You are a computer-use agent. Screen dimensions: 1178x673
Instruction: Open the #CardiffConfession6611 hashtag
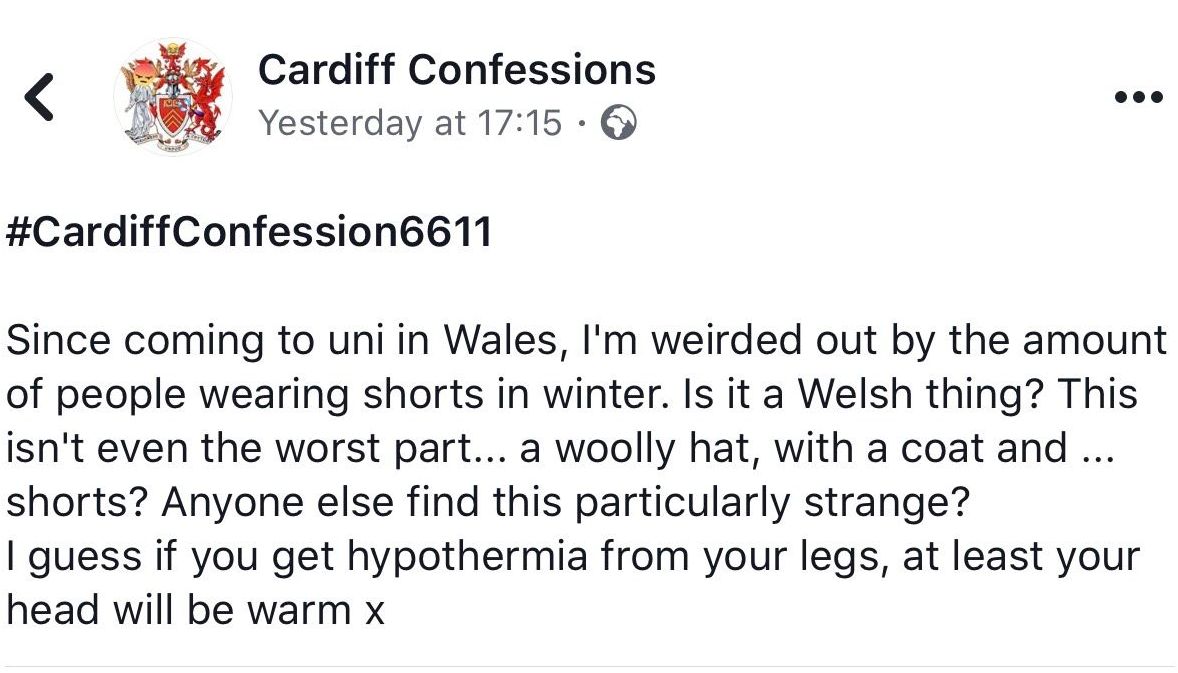pos(249,231)
